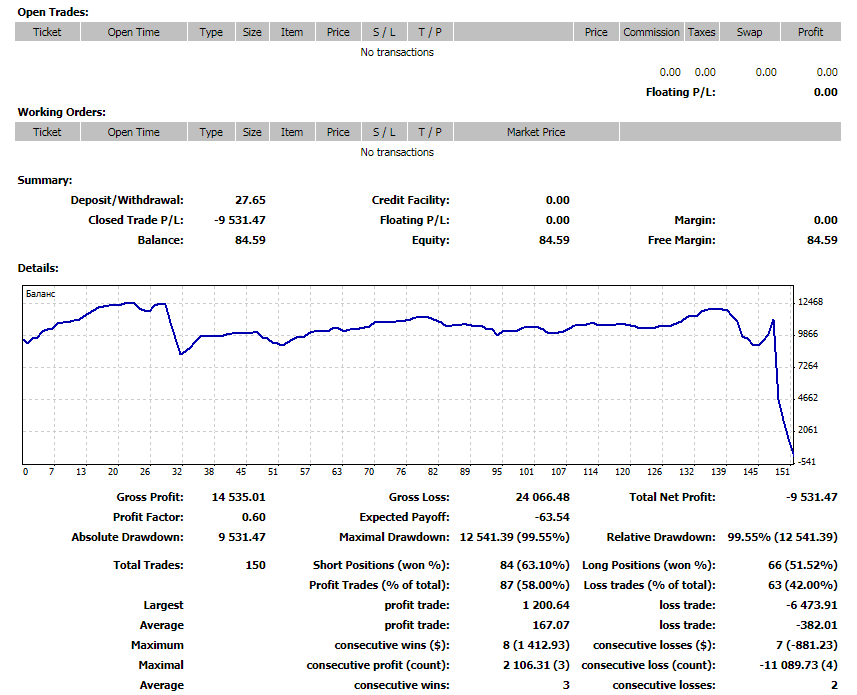
Task: Click the Open Trades section heading
Action: click(52, 12)
